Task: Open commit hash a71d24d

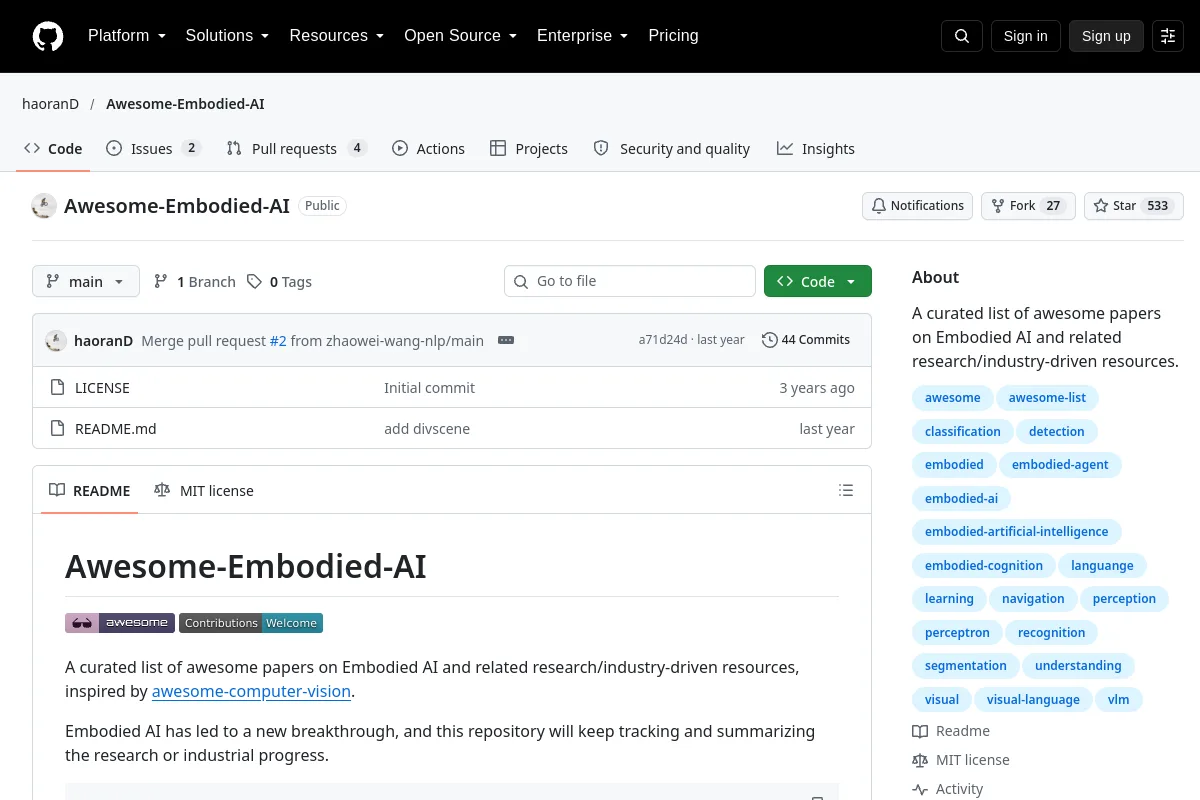Action: point(663,340)
